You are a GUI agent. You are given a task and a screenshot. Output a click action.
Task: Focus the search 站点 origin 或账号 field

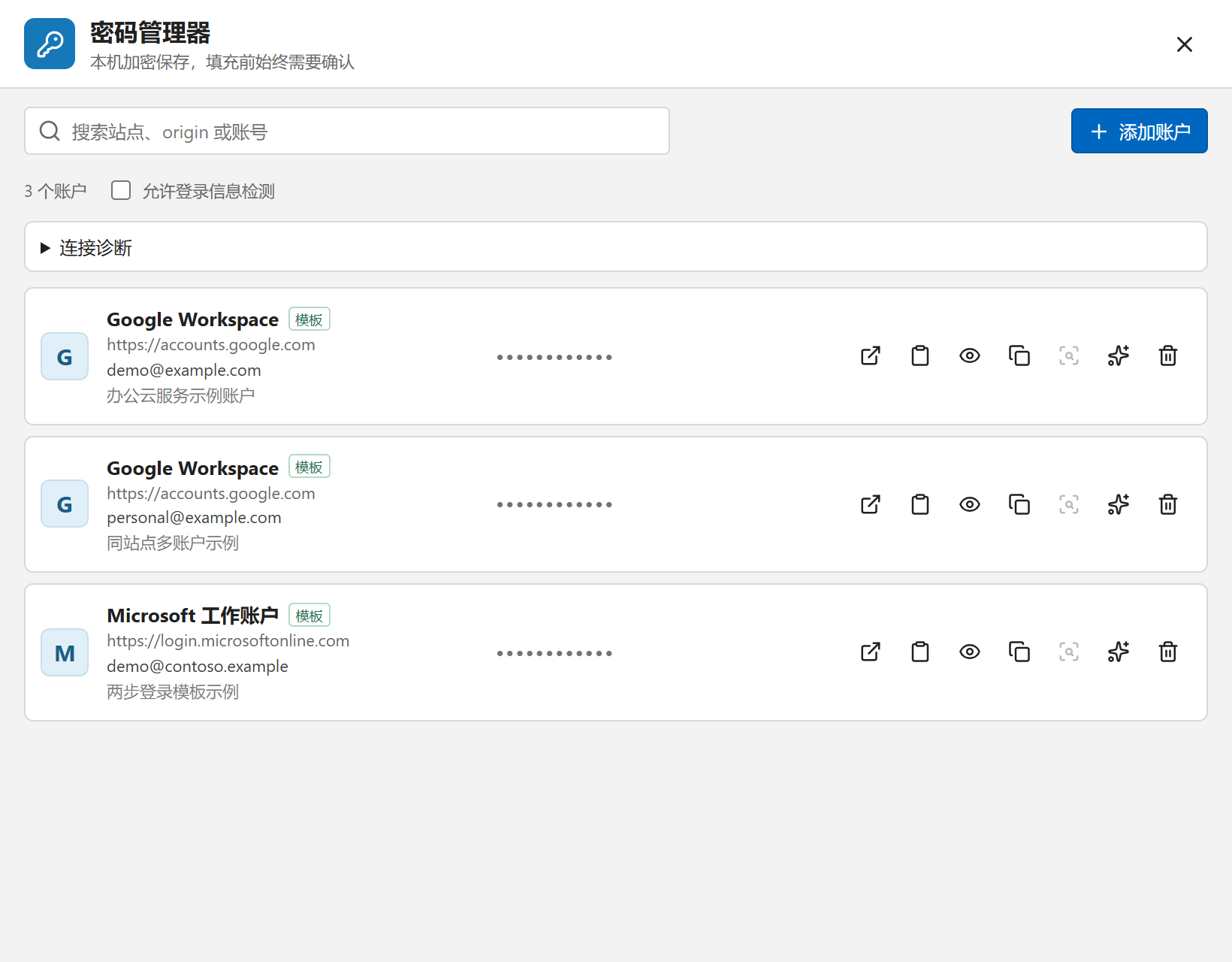coord(347,131)
